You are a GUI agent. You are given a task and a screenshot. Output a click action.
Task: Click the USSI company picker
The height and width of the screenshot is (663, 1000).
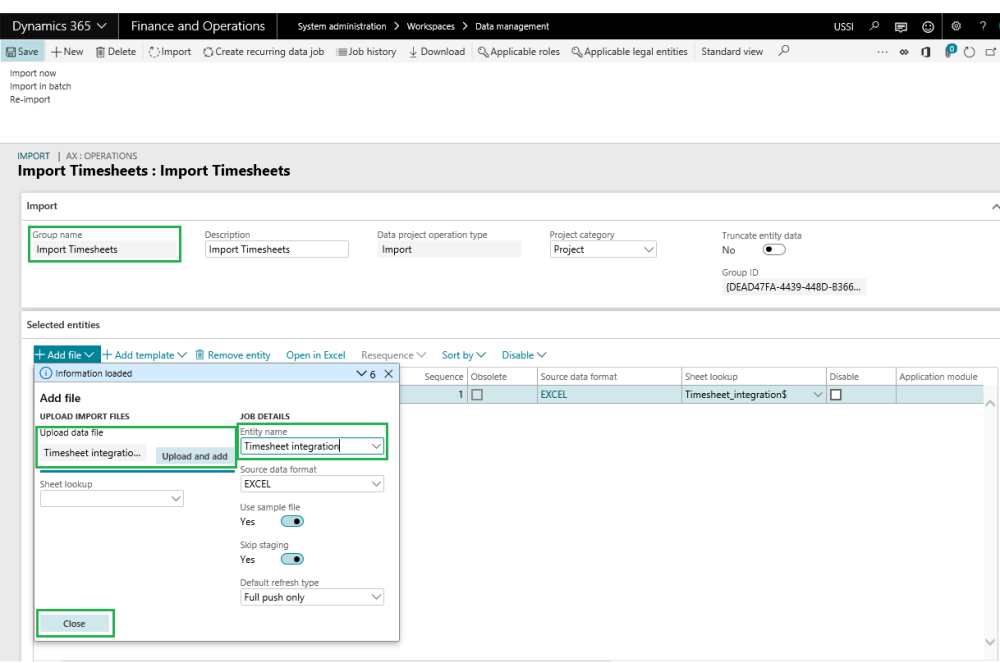pos(844,27)
